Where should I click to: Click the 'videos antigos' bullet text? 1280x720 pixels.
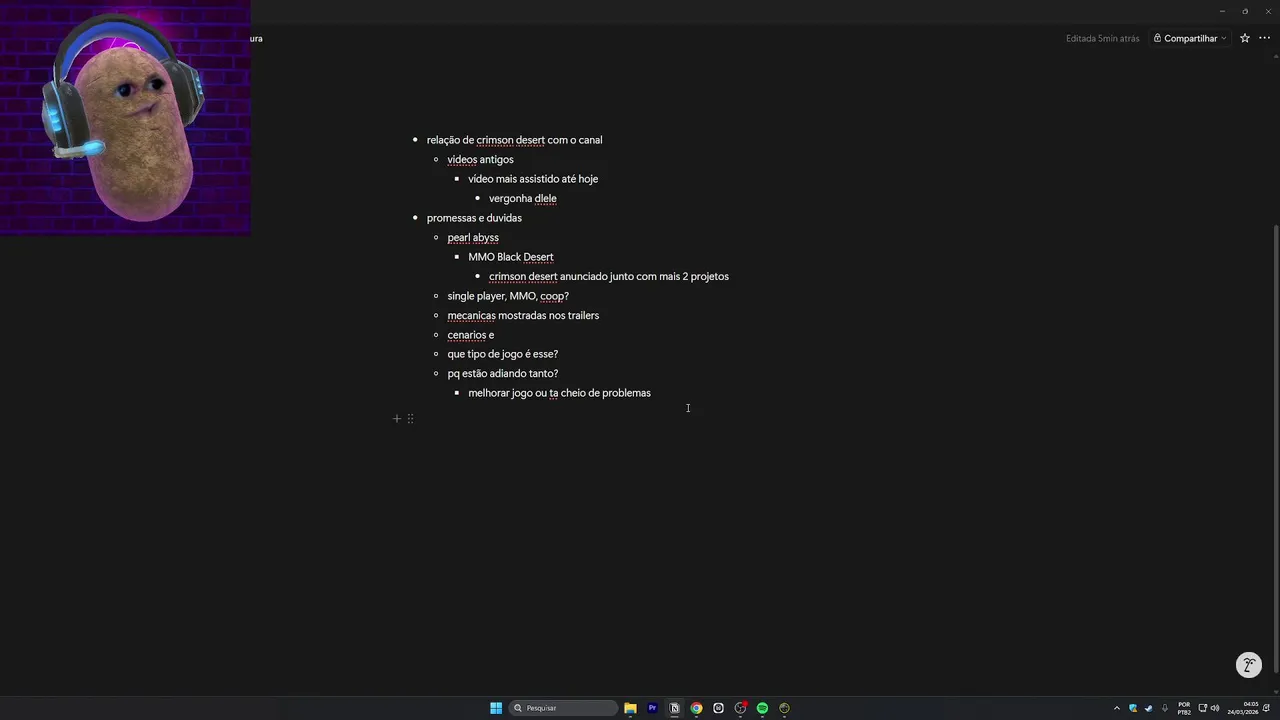(480, 160)
